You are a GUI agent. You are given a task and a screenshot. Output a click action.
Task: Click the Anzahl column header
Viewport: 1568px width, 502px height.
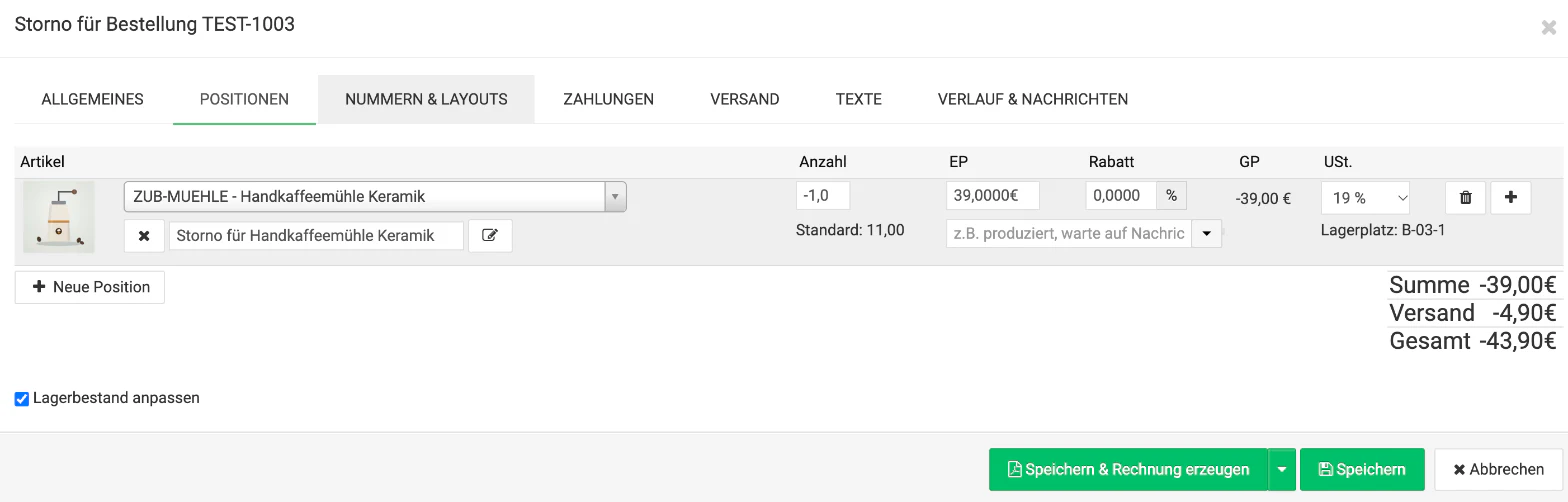click(x=823, y=161)
